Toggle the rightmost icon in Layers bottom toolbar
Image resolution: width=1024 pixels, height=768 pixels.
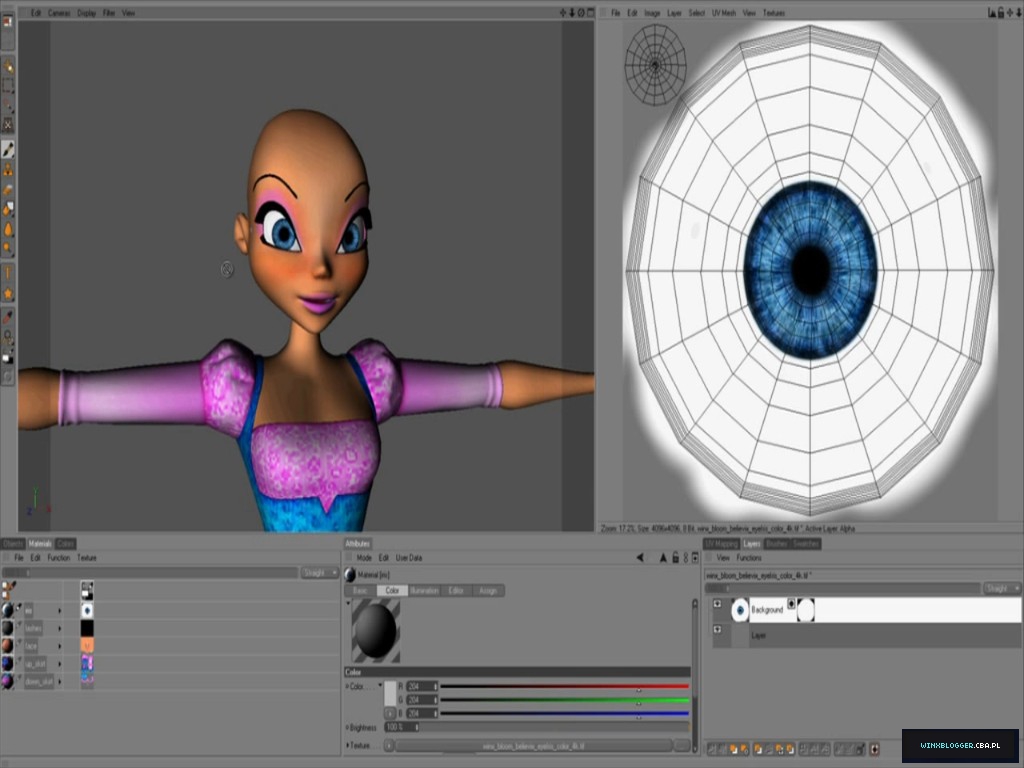click(x=874, y=749)
